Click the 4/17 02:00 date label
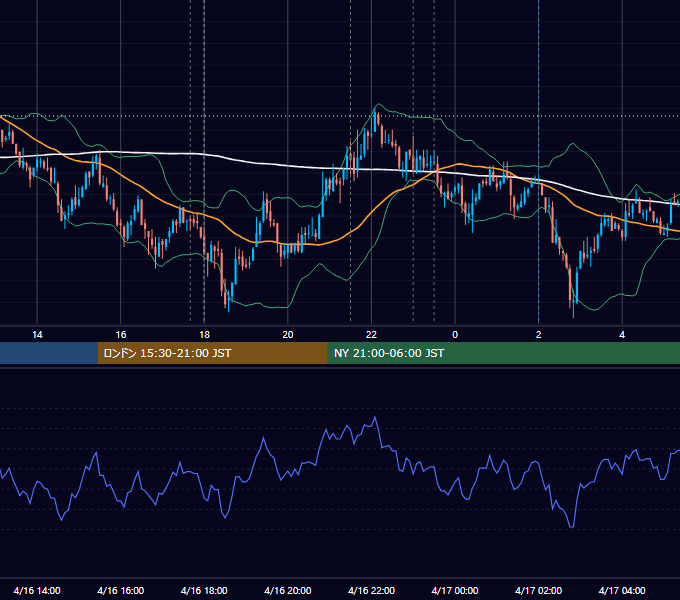 [539, 590]
